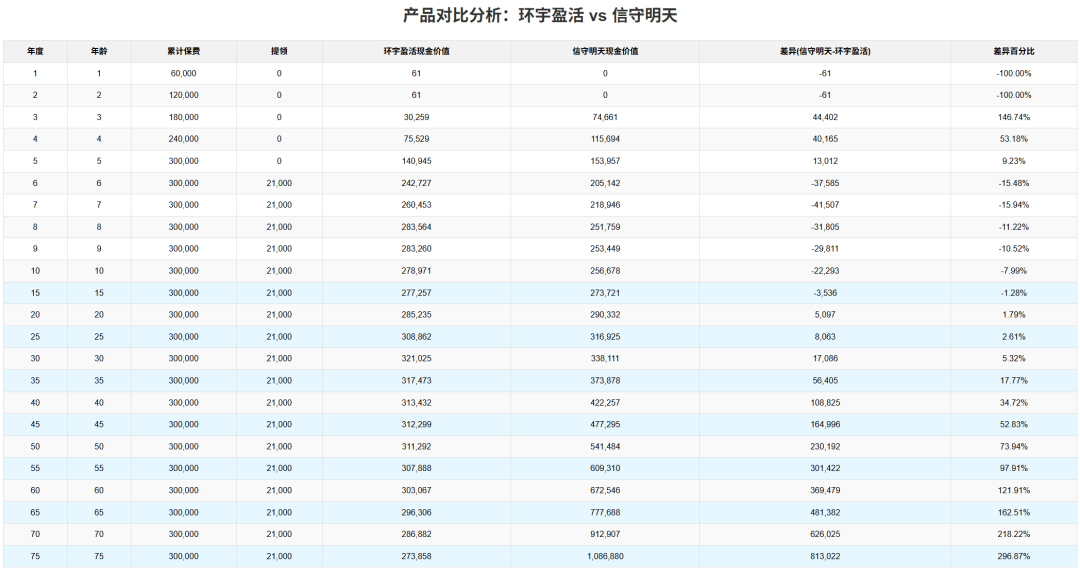Click the 提领 column header
1080x571 pixels.
[x=279, y=51]
